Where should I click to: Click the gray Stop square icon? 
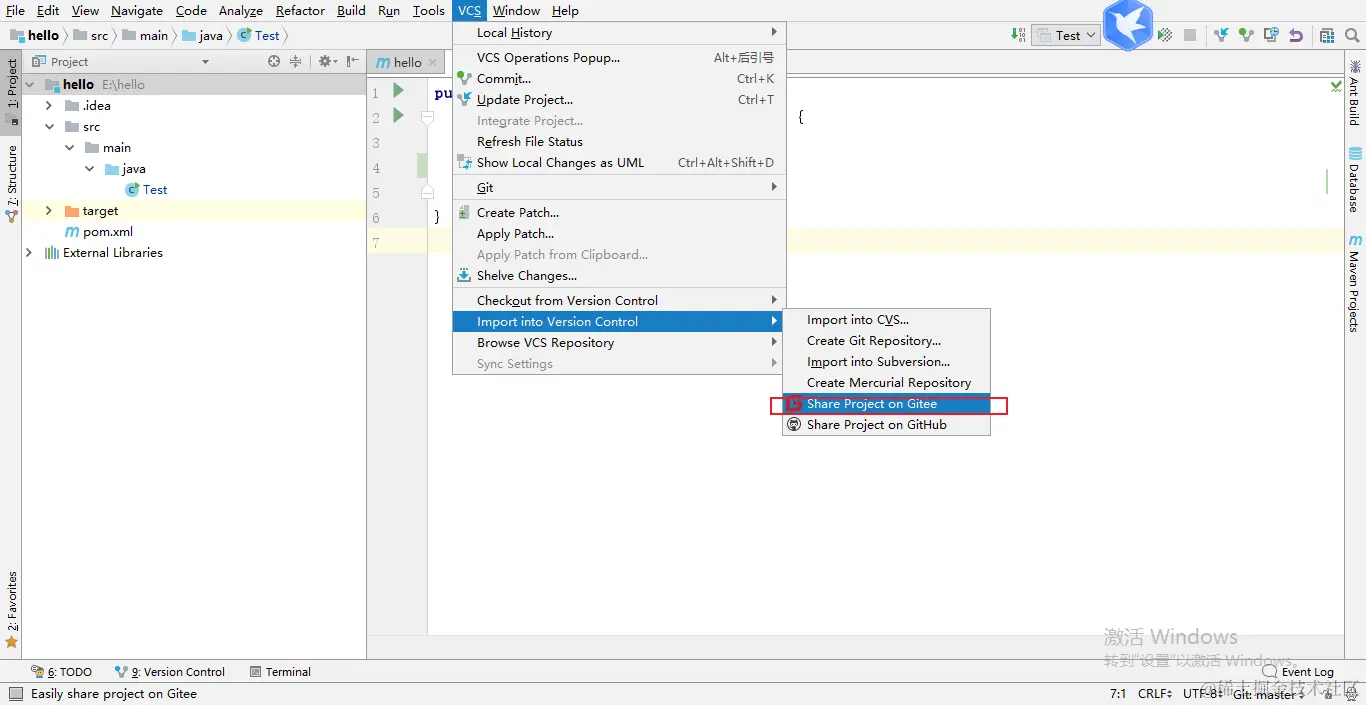point(1190,35)
